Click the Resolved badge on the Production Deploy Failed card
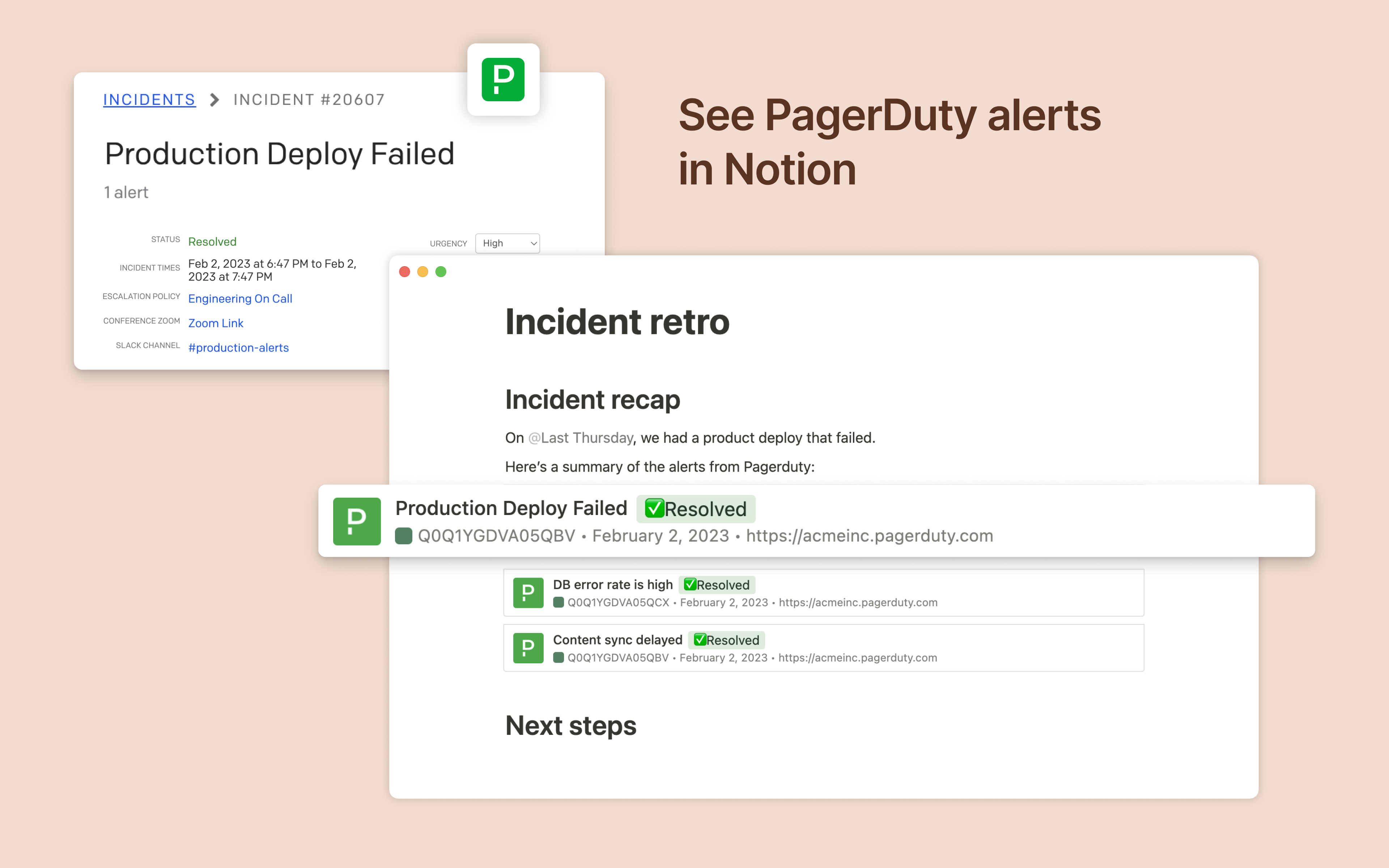The image size is (1389, 868). (x=696, y=509)
